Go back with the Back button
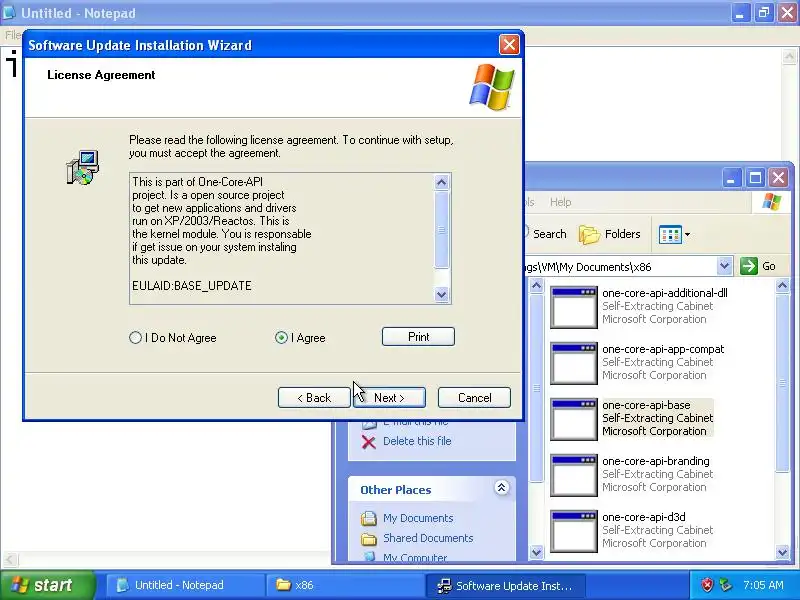This screenshot has width=800, height=600. tap(314, 397)
